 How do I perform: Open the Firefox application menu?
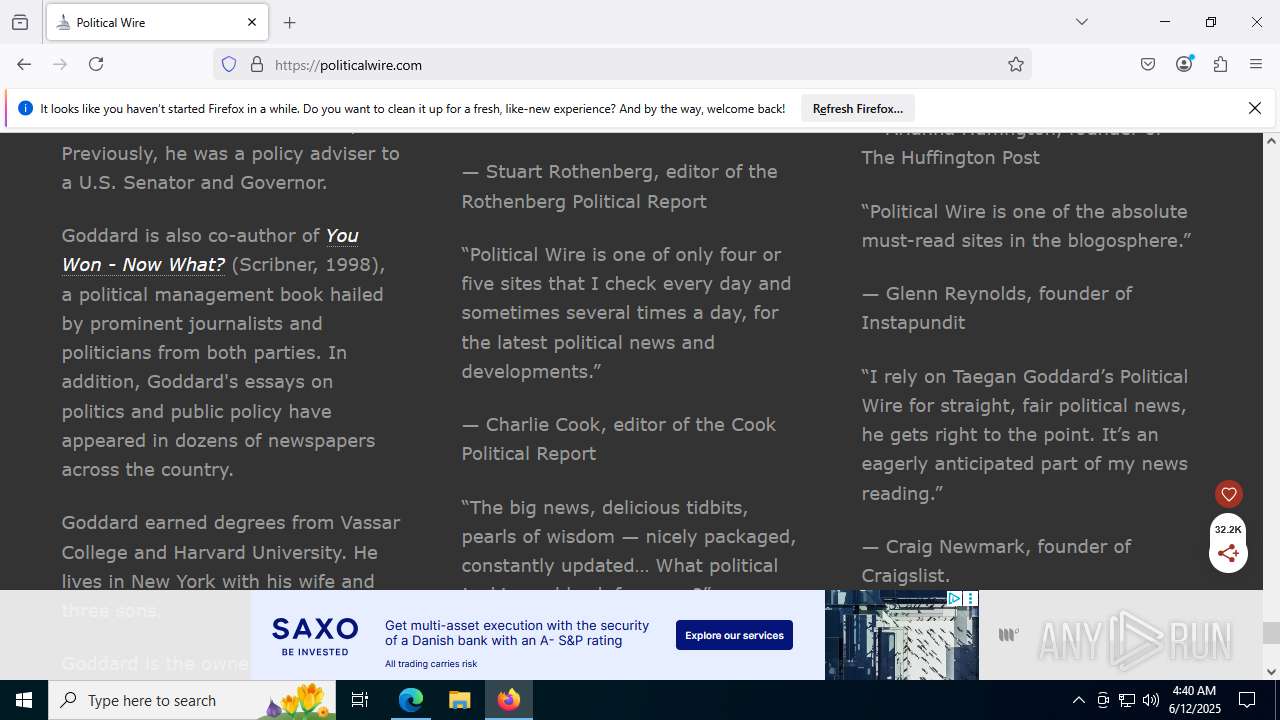1256,64
